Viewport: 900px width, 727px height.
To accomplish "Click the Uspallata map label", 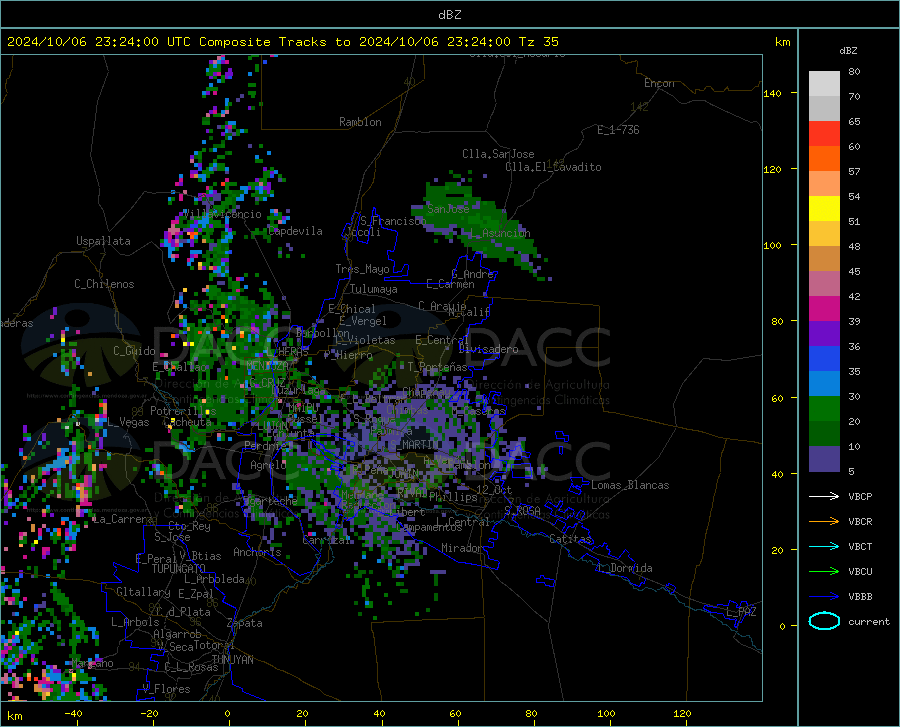I will (x=103, y=241).
